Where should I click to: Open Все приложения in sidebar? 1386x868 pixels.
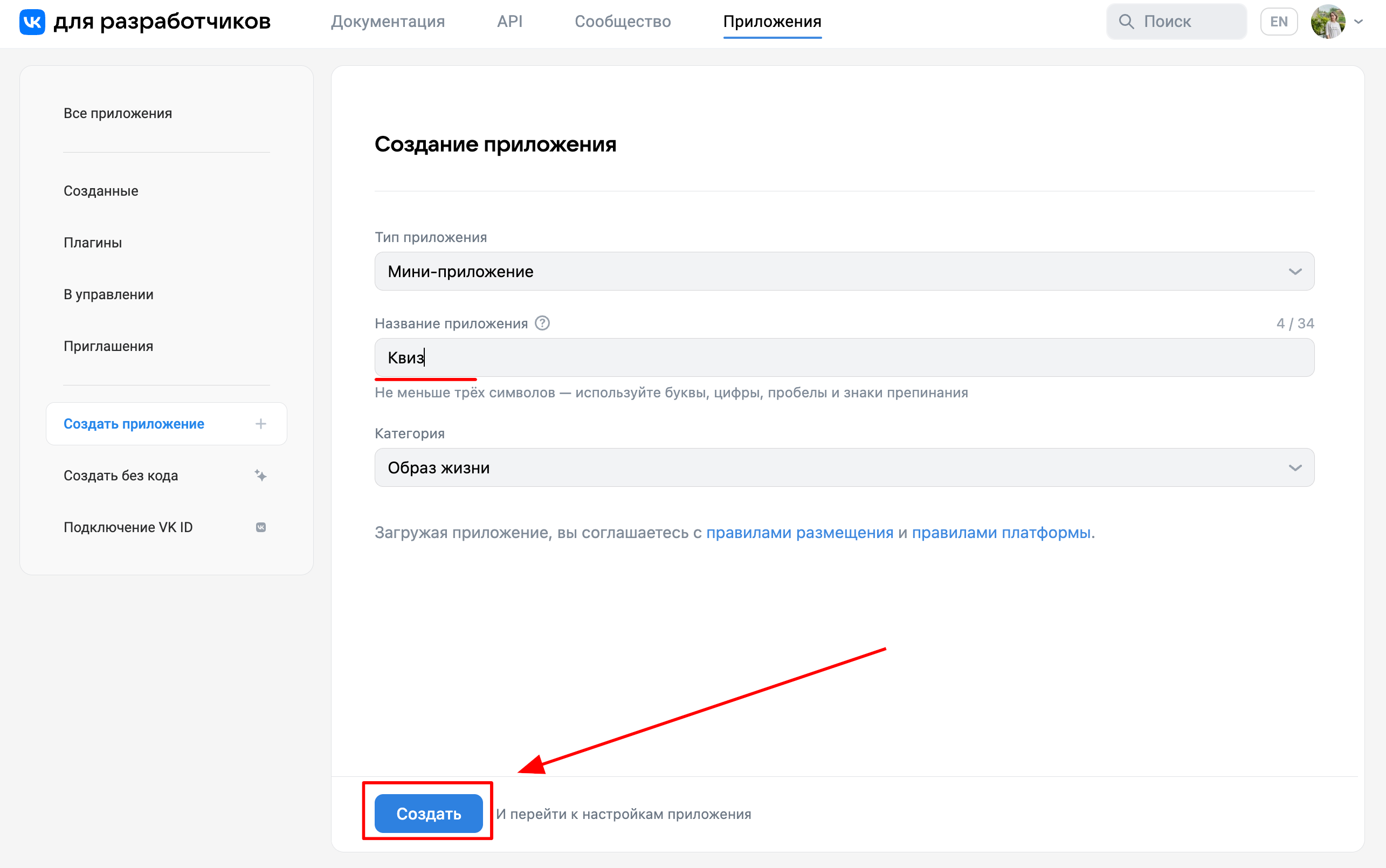118,114
